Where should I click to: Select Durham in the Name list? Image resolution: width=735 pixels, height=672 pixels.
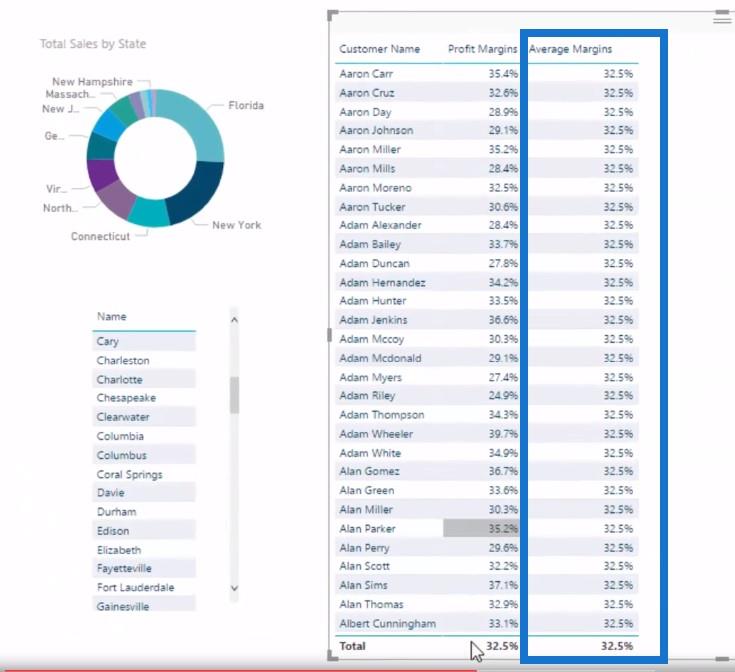(x=143, y=512)
